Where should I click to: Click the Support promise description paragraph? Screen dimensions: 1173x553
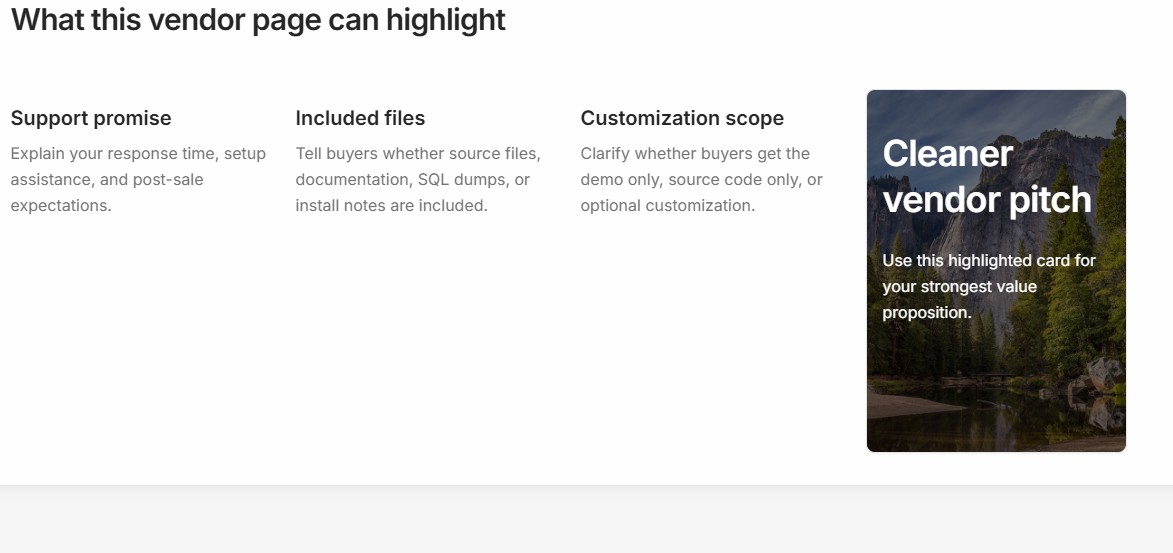(138, 180)
